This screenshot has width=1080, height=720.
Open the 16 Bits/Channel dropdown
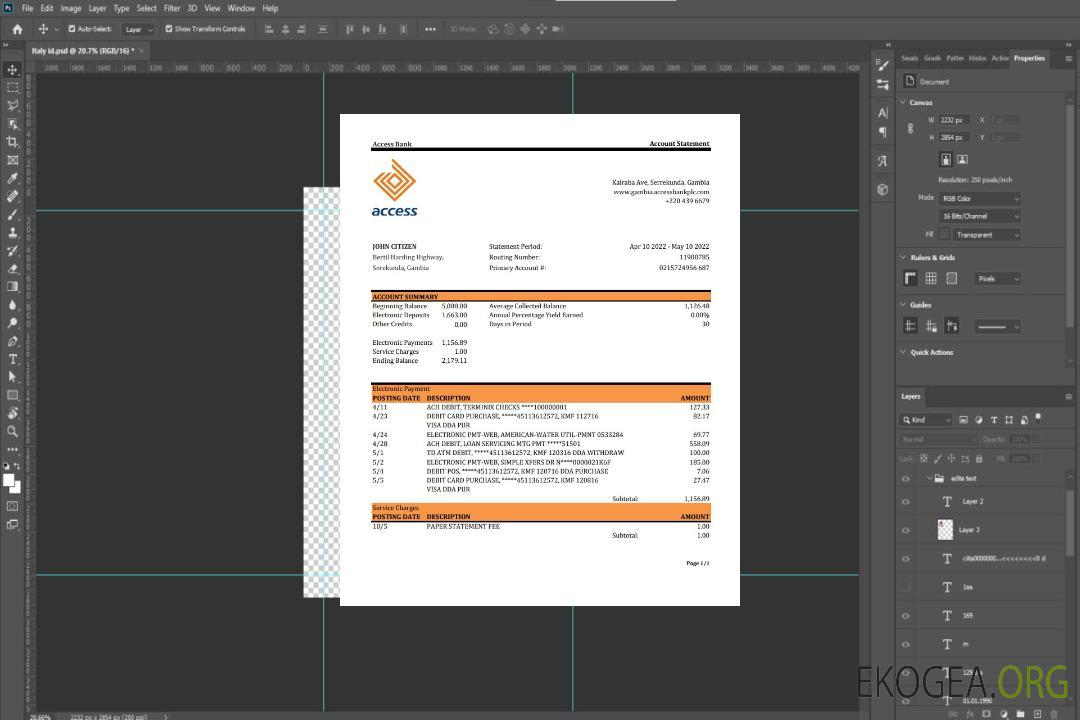click(x=979, y=216)
